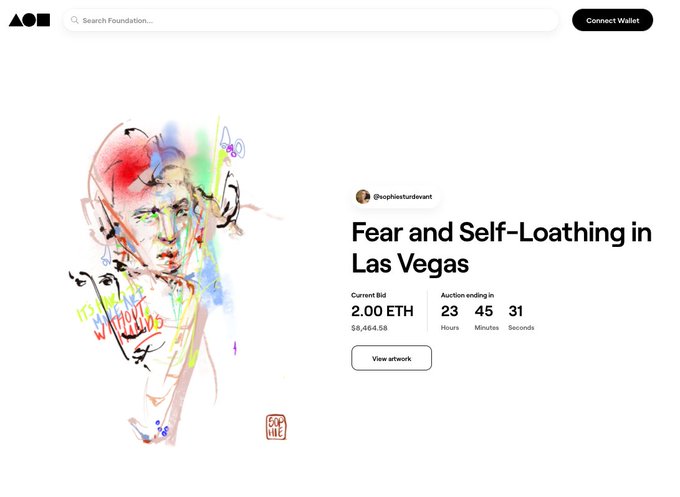The width and height of the screenshot is (680, 497).
Task: Open the Fear and Self-Loathing in Las Vegas title
Action: coord(501,248)
